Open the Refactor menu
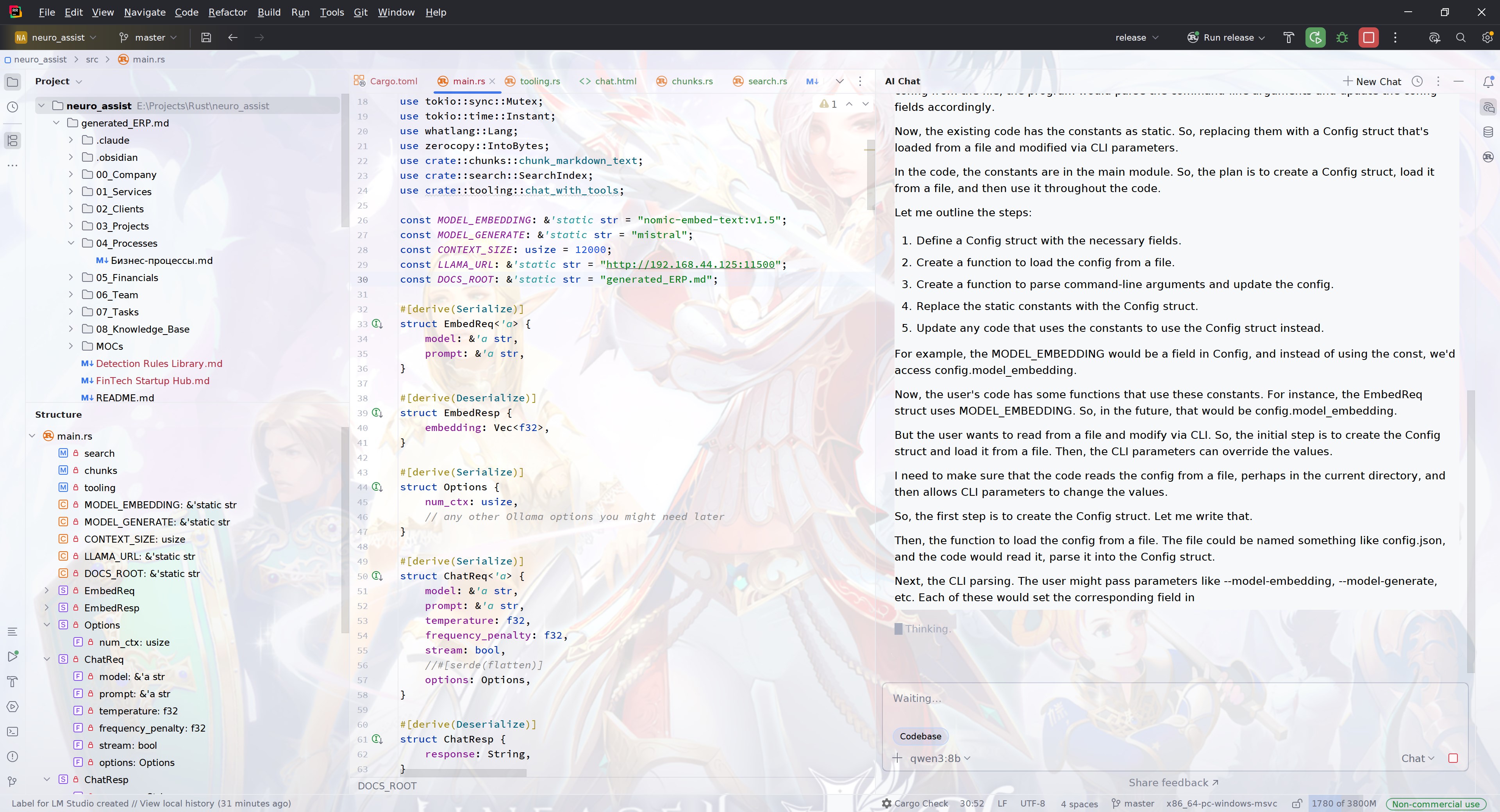 [x=227, y=12]
